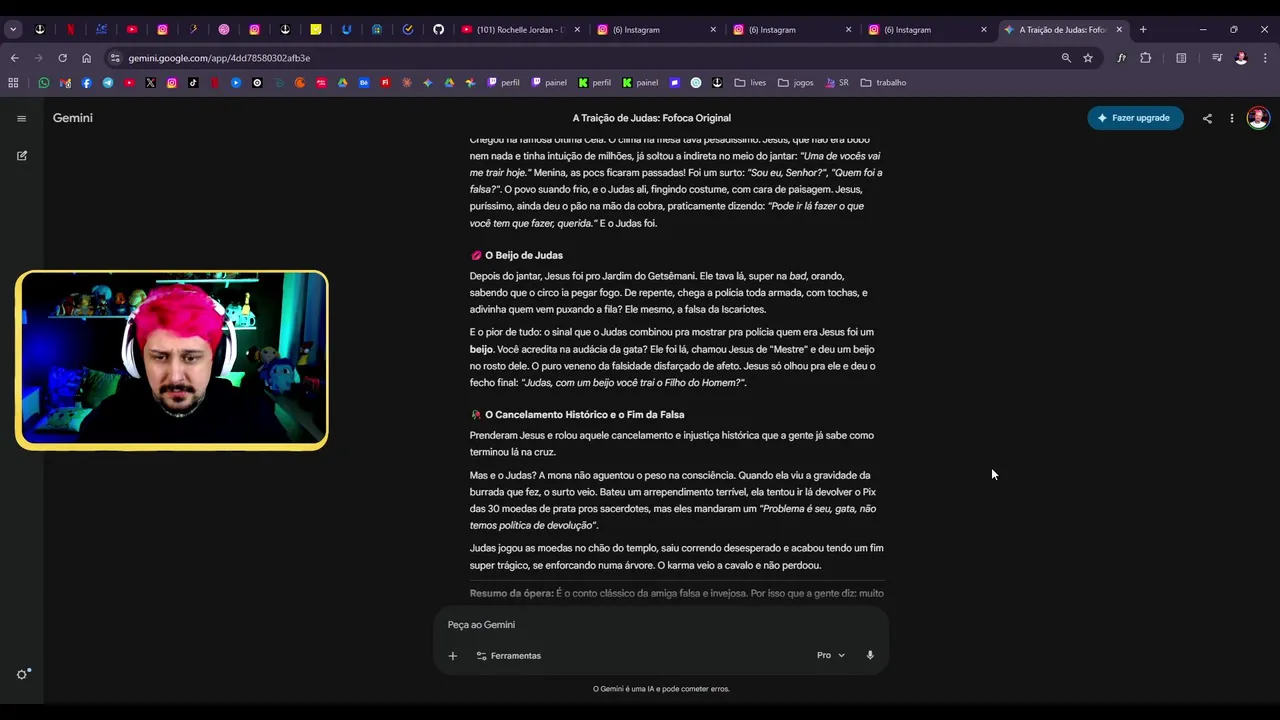The image size is (1280, 720).
Task: Open the conversation more options menu
Action: click(x=1232, y=118)
